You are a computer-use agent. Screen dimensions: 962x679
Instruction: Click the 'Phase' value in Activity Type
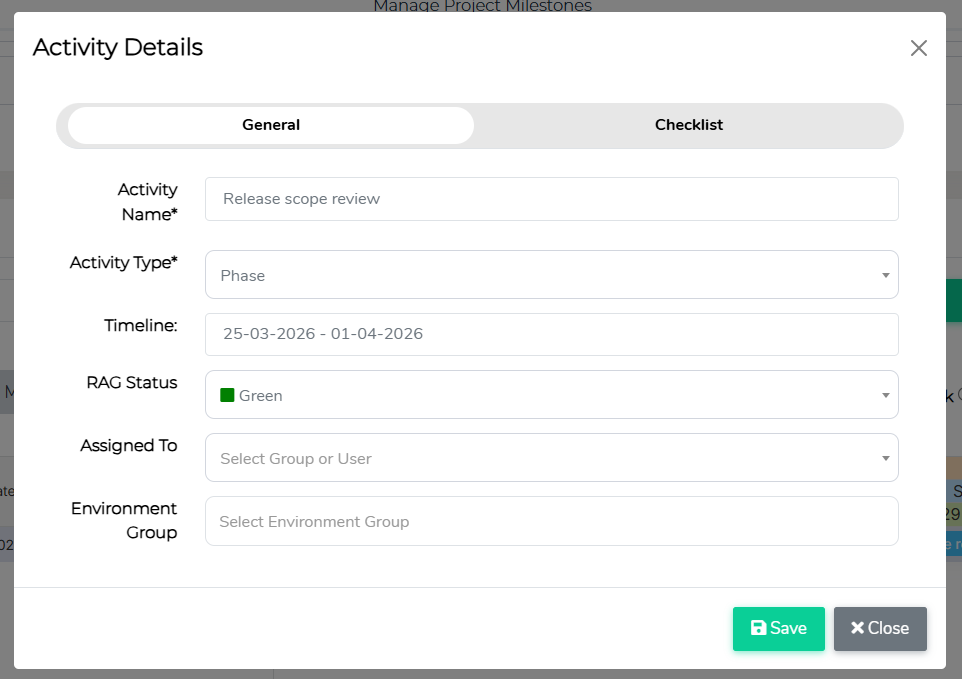[243, 275]
